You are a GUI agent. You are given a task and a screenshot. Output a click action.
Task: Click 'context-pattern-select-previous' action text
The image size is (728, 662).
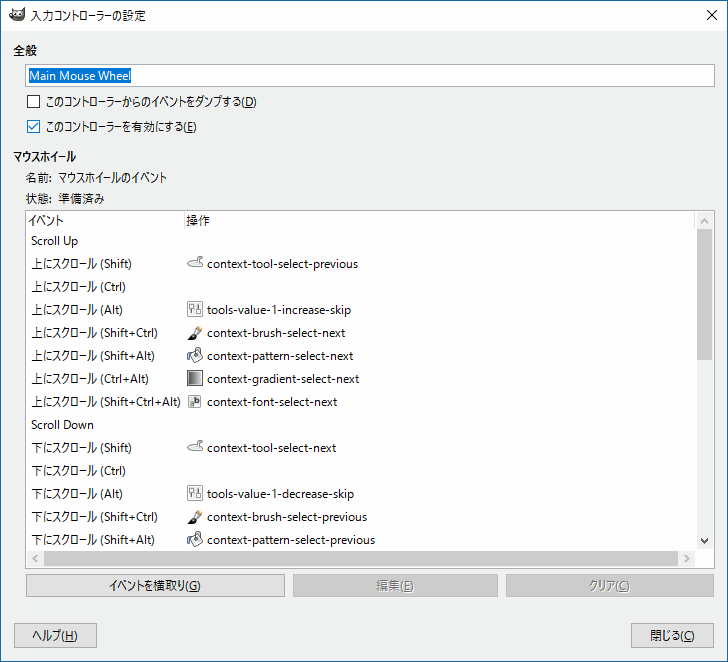tap(291, 540)
